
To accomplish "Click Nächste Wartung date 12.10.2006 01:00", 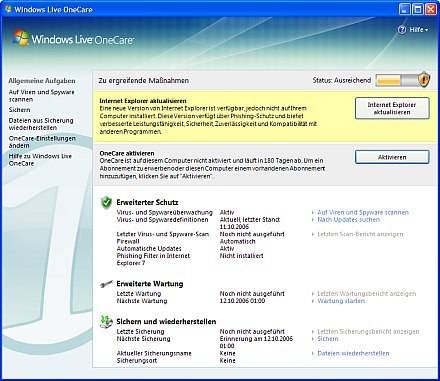I will [242, 301].
